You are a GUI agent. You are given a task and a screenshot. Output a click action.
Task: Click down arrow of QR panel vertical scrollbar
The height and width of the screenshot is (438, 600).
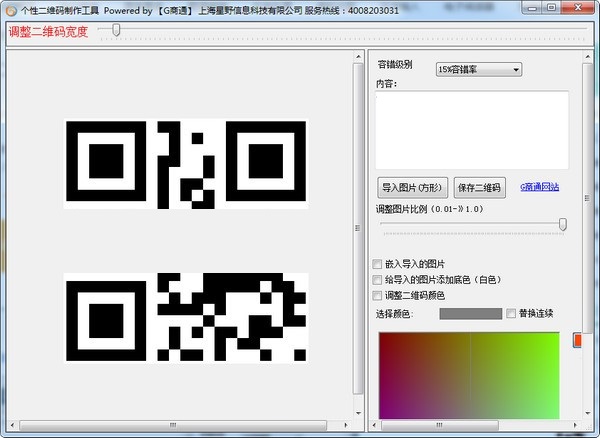(x=358, y=413)
